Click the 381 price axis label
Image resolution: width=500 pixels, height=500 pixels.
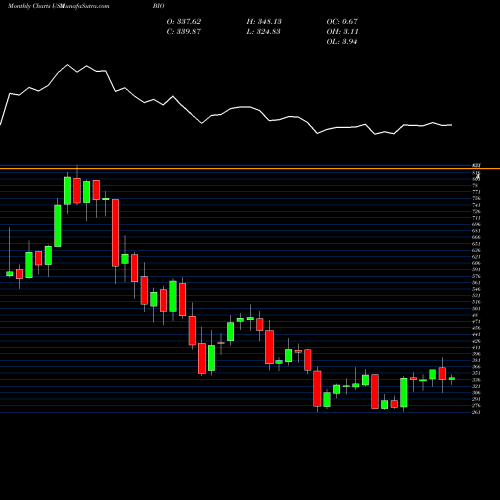476,360
